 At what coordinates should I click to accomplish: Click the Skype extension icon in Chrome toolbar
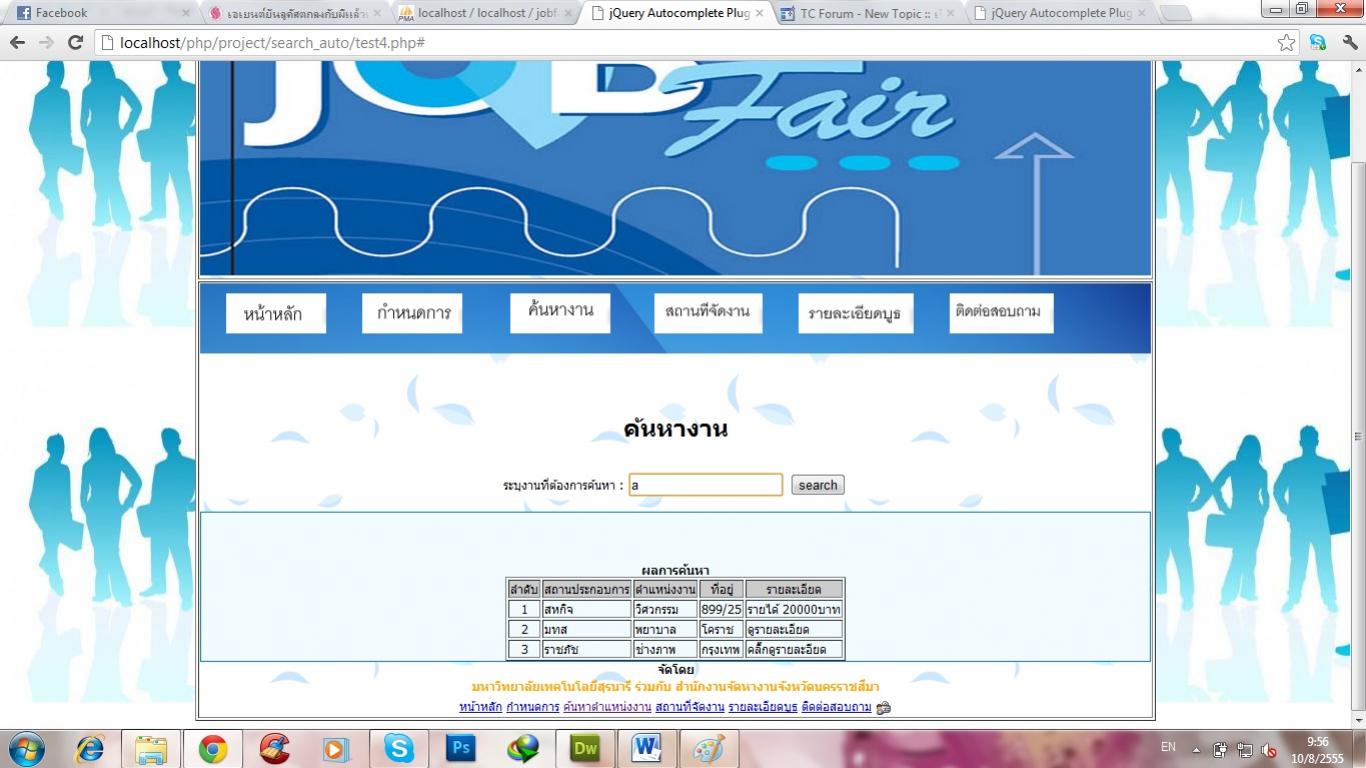coord(1318,43)
